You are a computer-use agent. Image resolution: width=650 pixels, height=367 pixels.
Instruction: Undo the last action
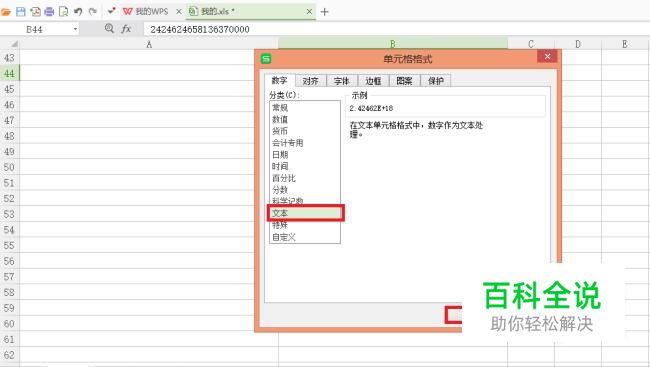78,12
